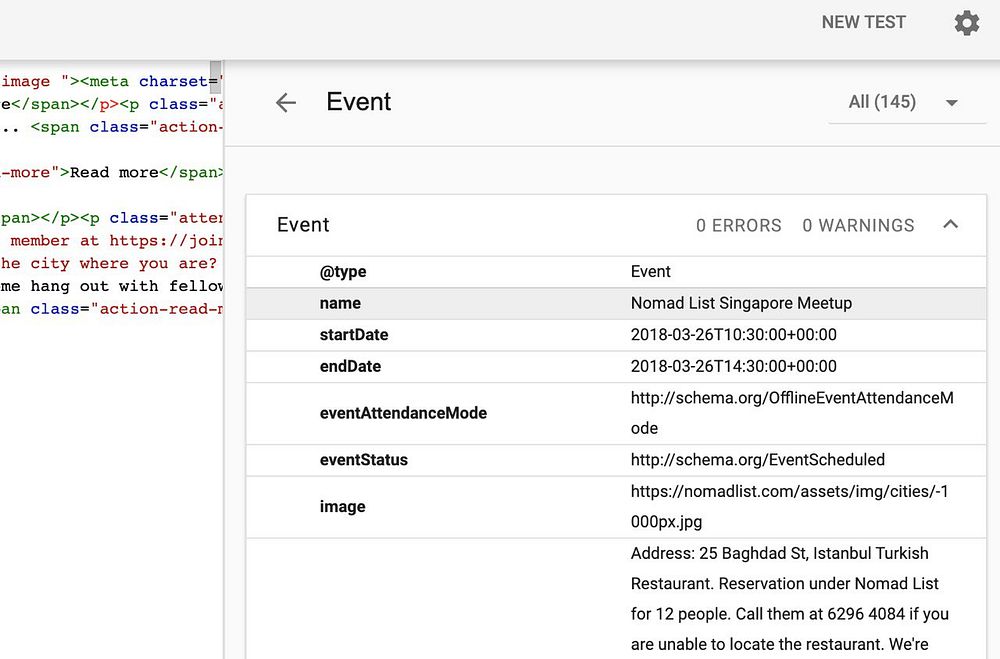The width and height of the screenshot is (1000, 659).
Task: Open the All (145) filter dropdown
Action: pos(906,102)
